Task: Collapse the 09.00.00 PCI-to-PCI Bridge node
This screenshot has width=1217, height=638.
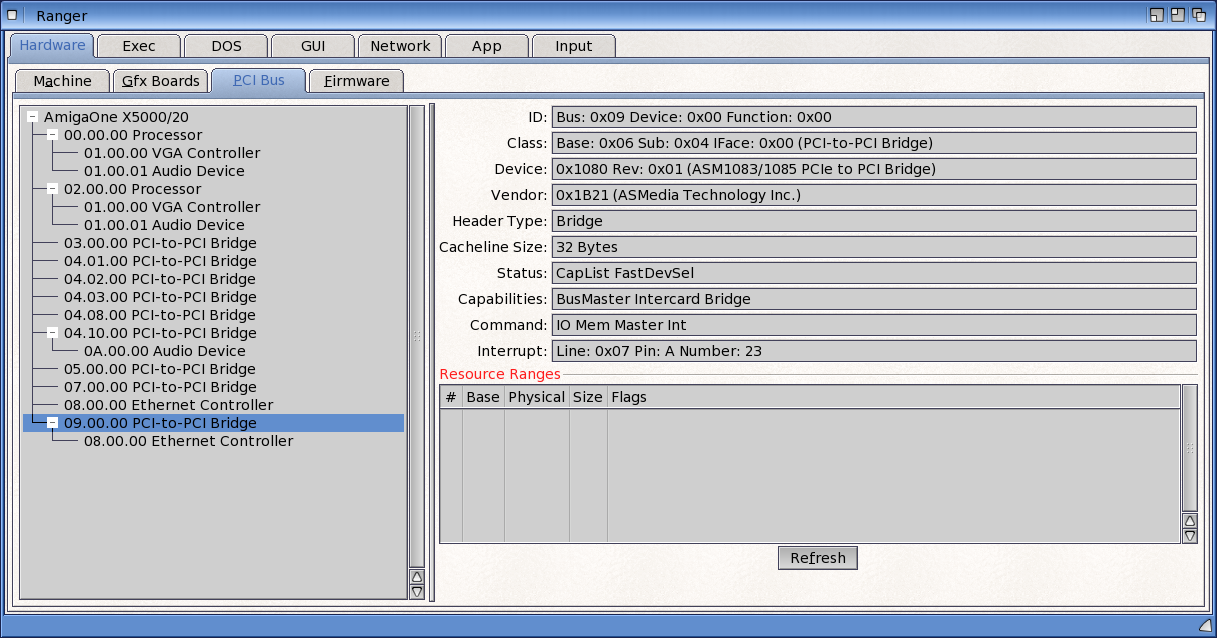Action: [x=53, y=423]
